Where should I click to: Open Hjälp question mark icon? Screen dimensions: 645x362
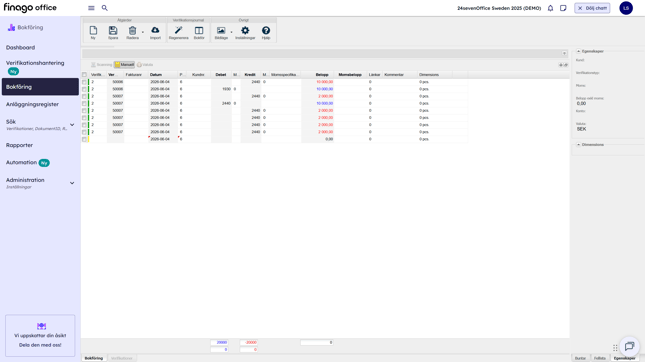click(x=266, y=32)
